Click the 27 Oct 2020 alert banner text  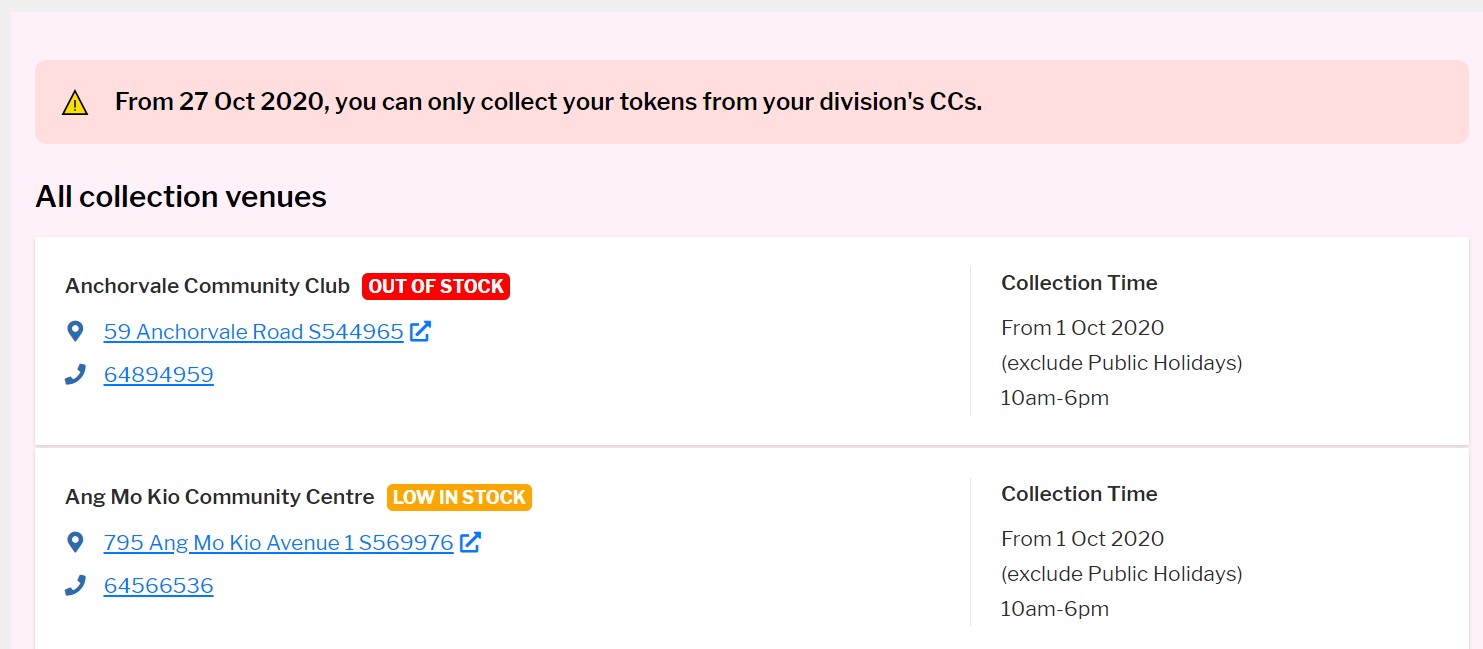click(548, 102)
